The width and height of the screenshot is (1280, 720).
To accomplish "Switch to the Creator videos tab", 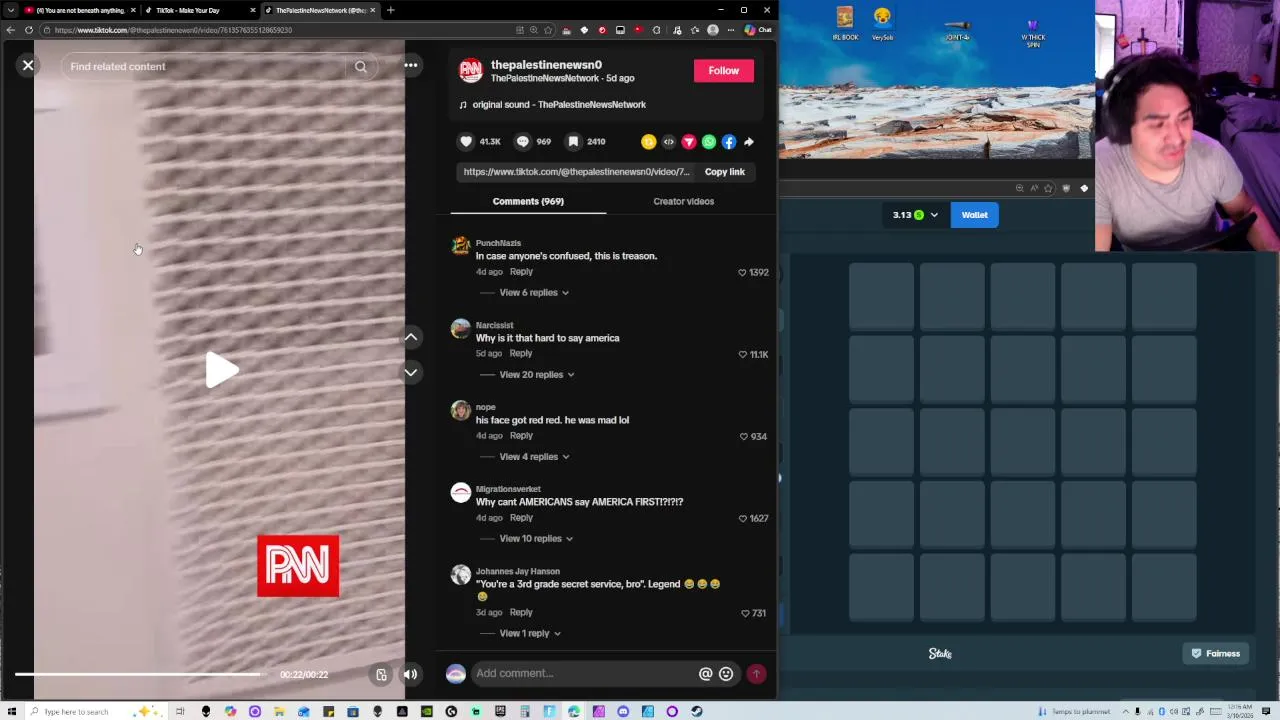I will [683, 201].
